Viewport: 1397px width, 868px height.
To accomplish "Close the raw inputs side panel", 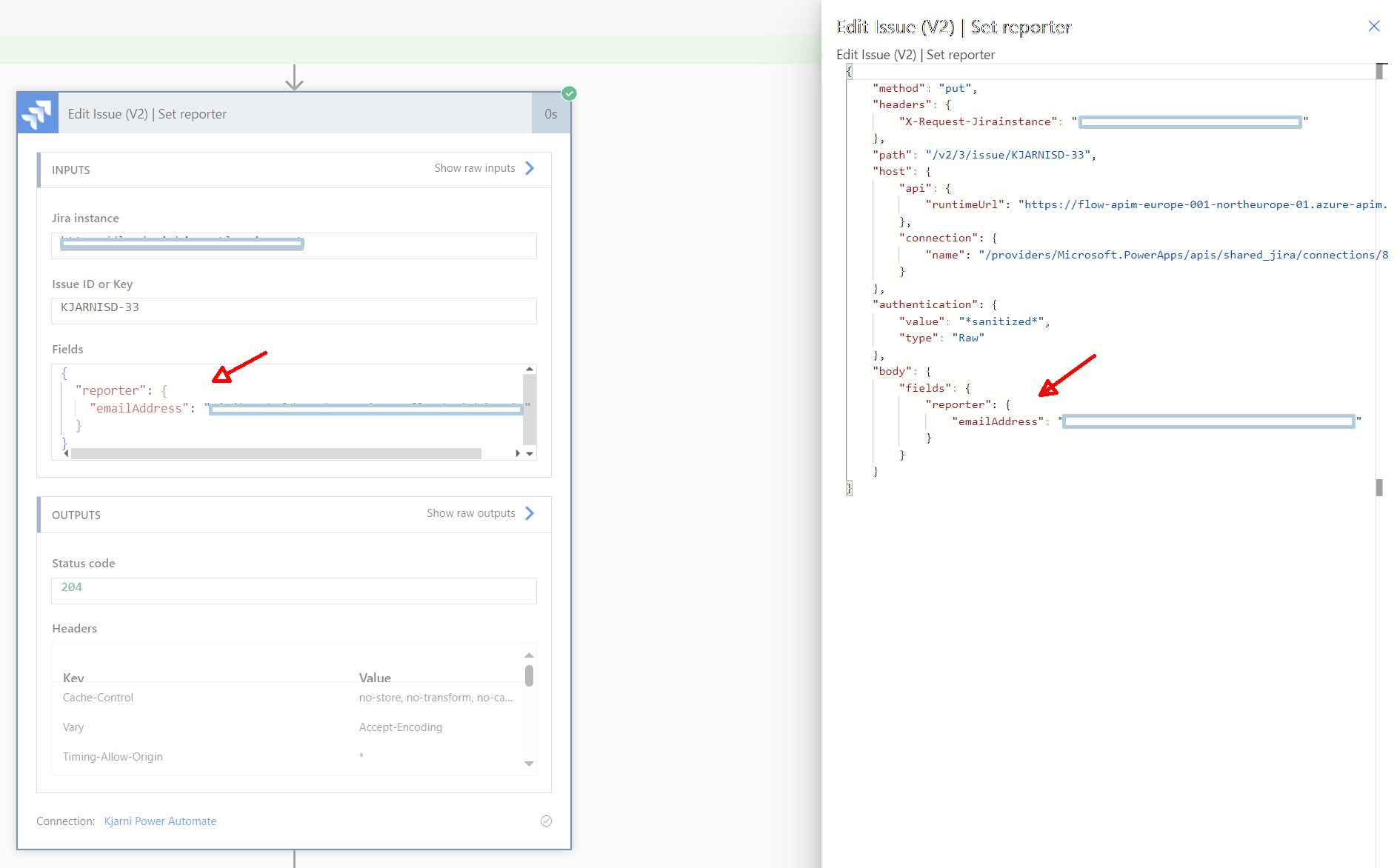I will [1374, 26].
